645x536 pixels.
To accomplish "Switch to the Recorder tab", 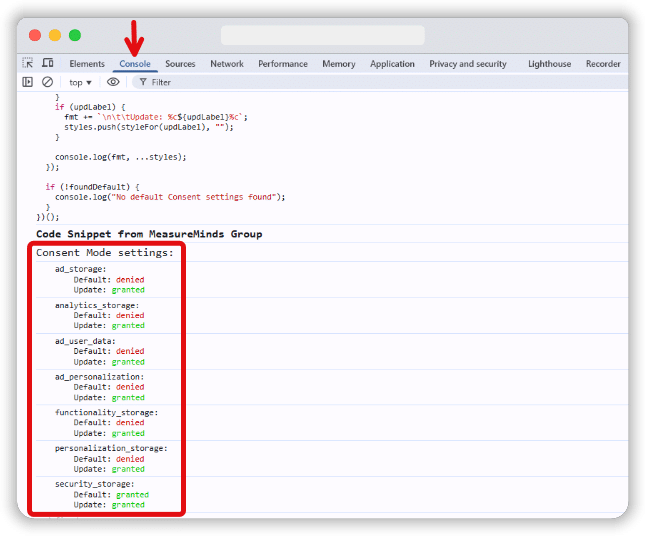I will coord(603,64).
